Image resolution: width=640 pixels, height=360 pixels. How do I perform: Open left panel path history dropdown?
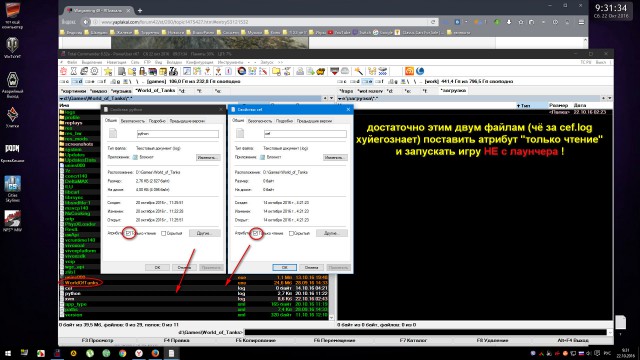(331, 98)
